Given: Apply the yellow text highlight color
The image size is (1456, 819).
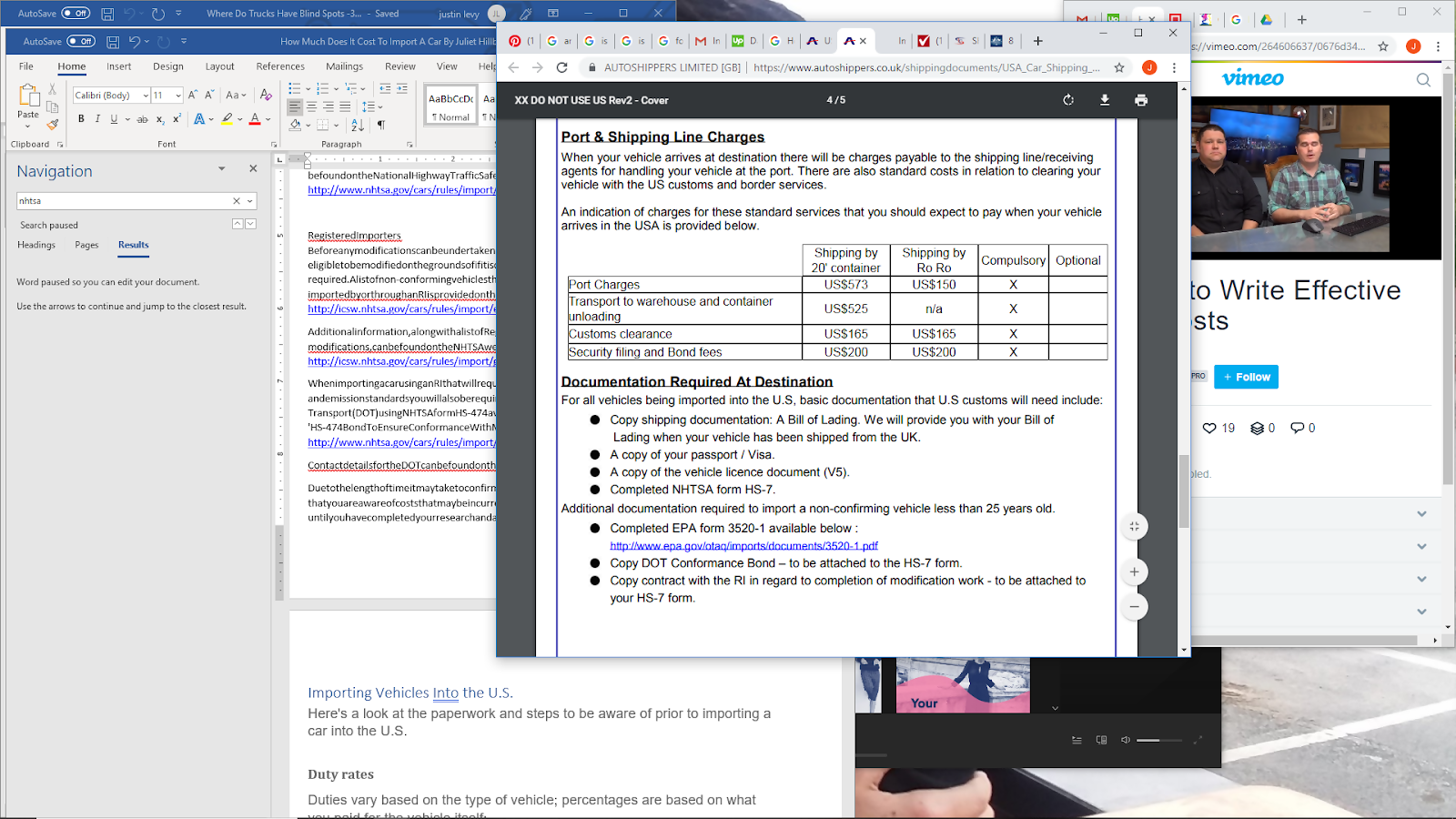Looking at the screenshot, I should tap(227, 119).
